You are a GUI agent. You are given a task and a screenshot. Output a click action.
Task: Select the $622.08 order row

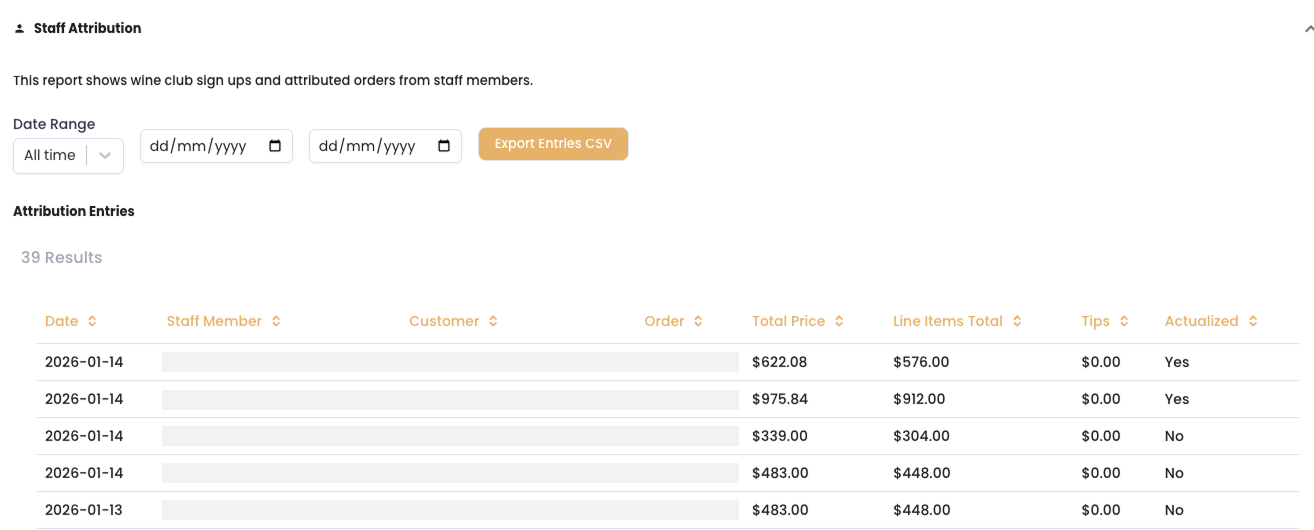pyautogui.click(x=668, y=362)
